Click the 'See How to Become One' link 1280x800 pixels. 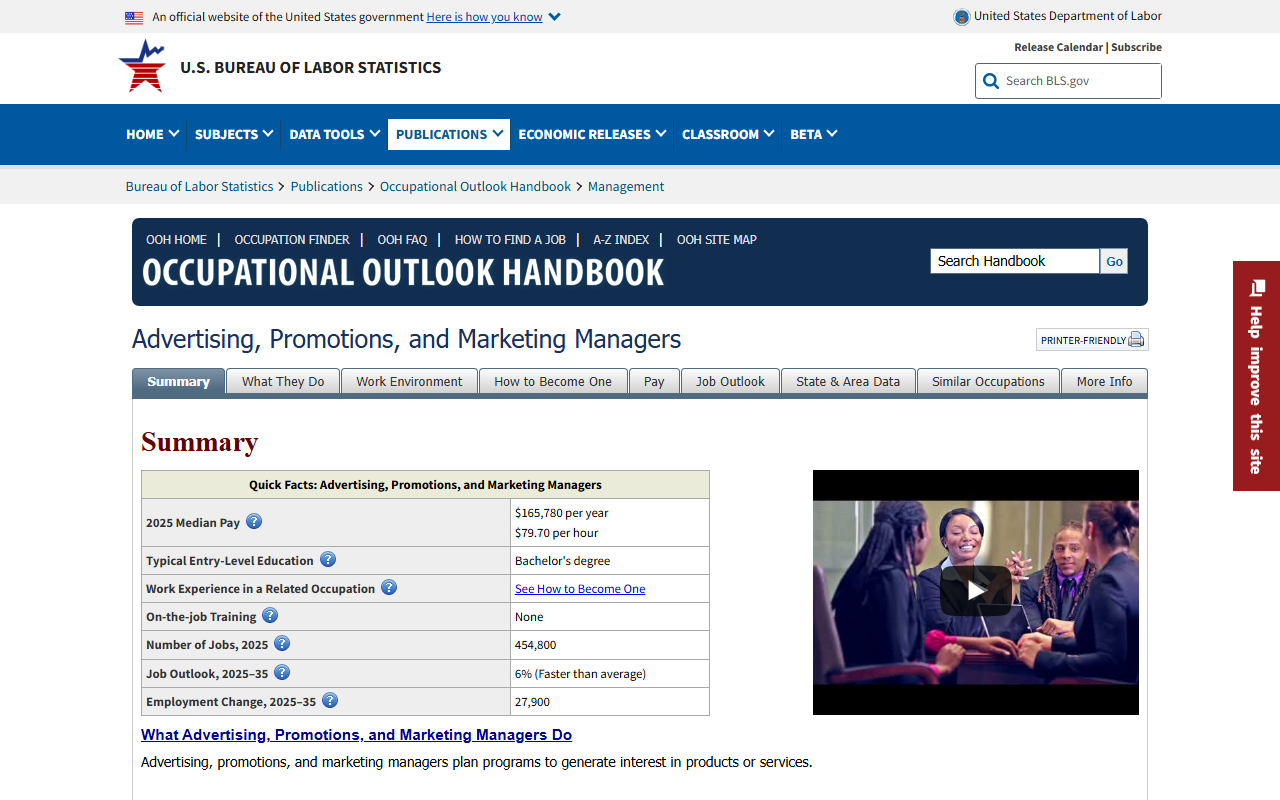580,589
